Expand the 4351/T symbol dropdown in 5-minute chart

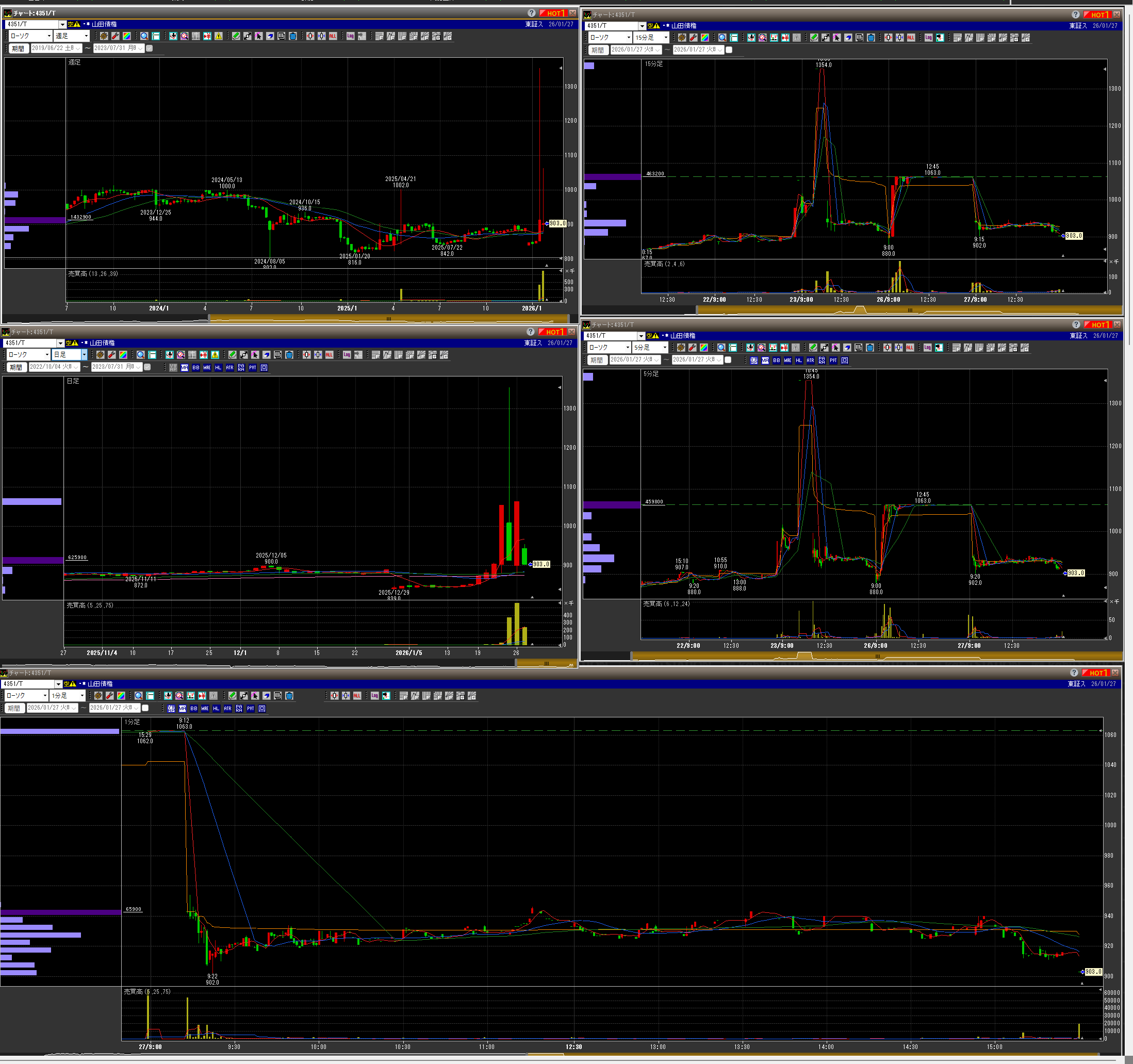click(641, 336)
